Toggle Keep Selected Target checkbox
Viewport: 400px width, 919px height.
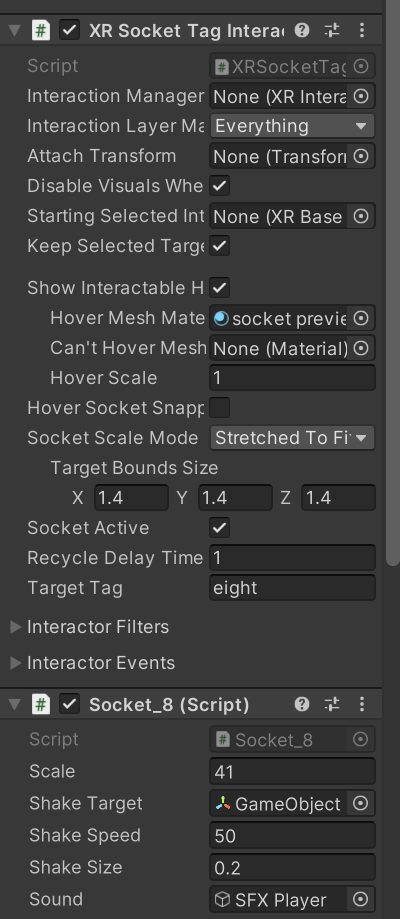pos(220,246)
